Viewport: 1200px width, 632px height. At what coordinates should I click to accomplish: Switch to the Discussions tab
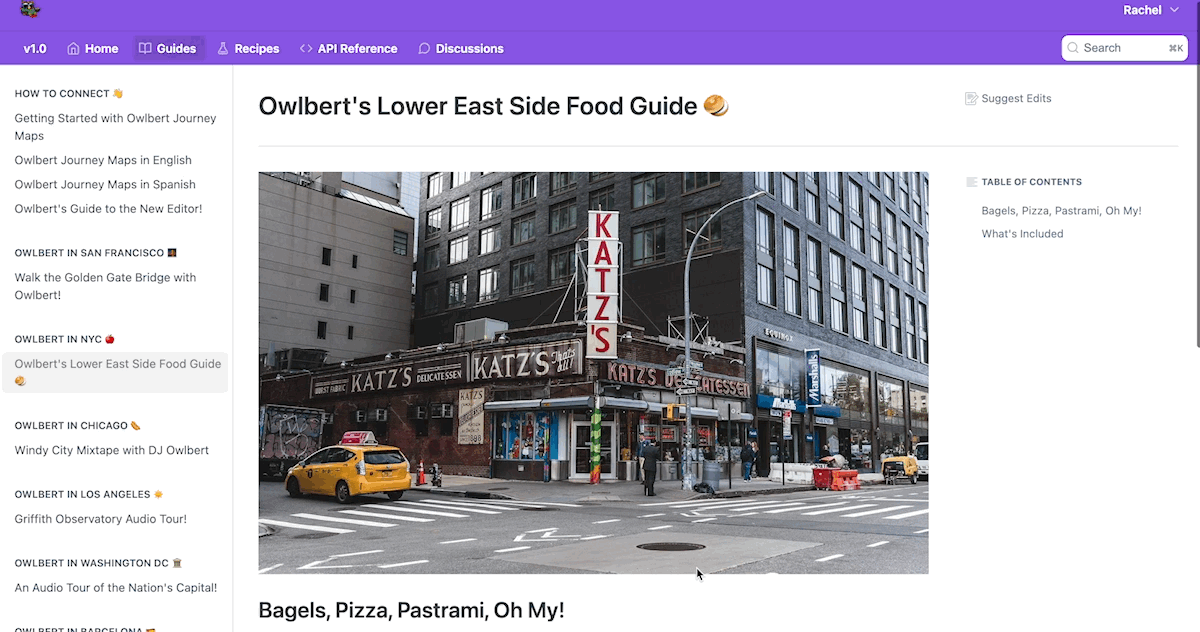[x=461, y=48]
